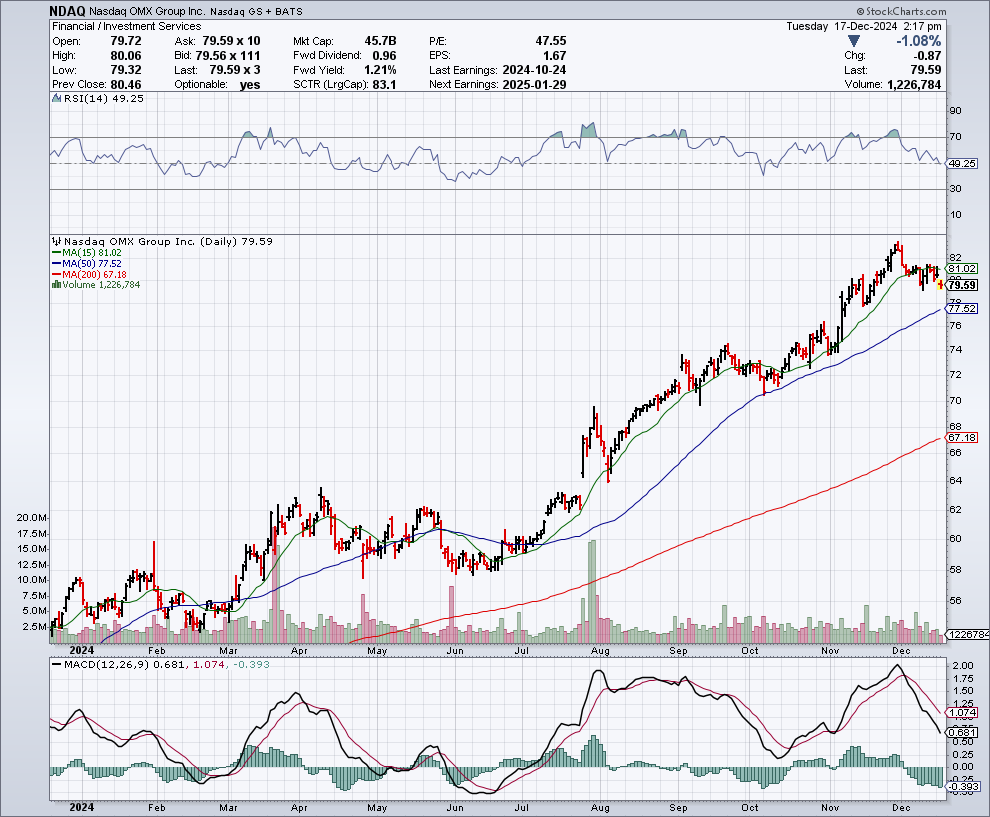Click the Mkt Cap value 45.7B
The image size is (990, 817).
pyautogui.click(x=380, y=41)
